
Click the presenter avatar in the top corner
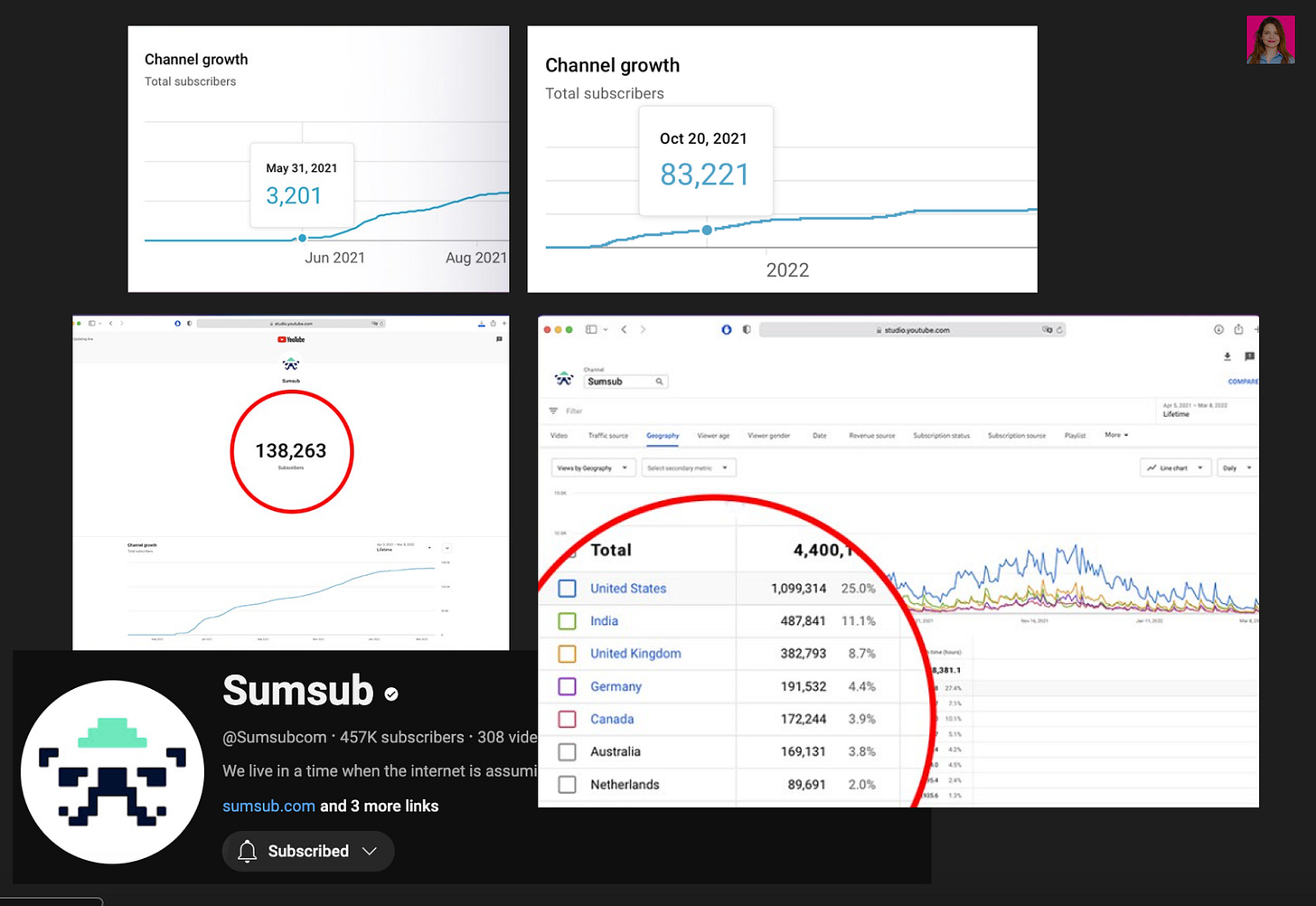click(1271, 40)
